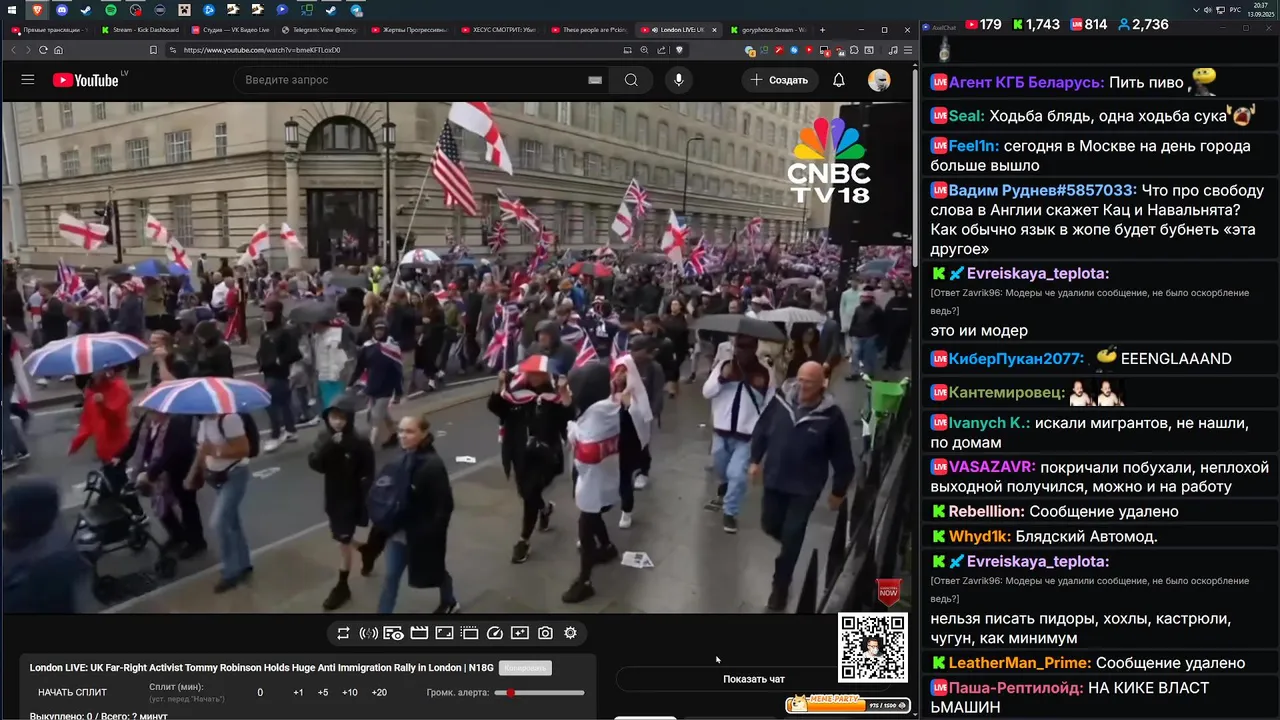The height and width of the screenshot is (720, 1280).
Task: Switch to 'goryphotos Stream' tab
Action: 770,30
